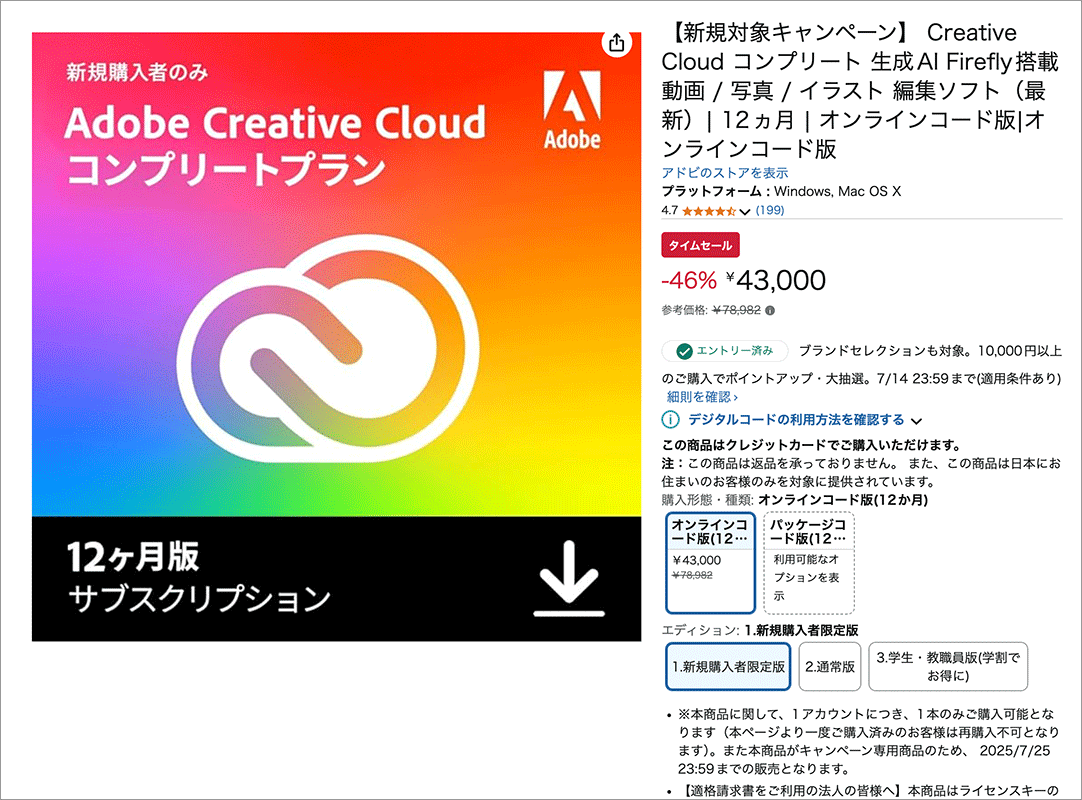Expand デジタルコードの利用方法を確認する chevron
Viewport: 1082px width, 800px height.
(x=916, y=420)
